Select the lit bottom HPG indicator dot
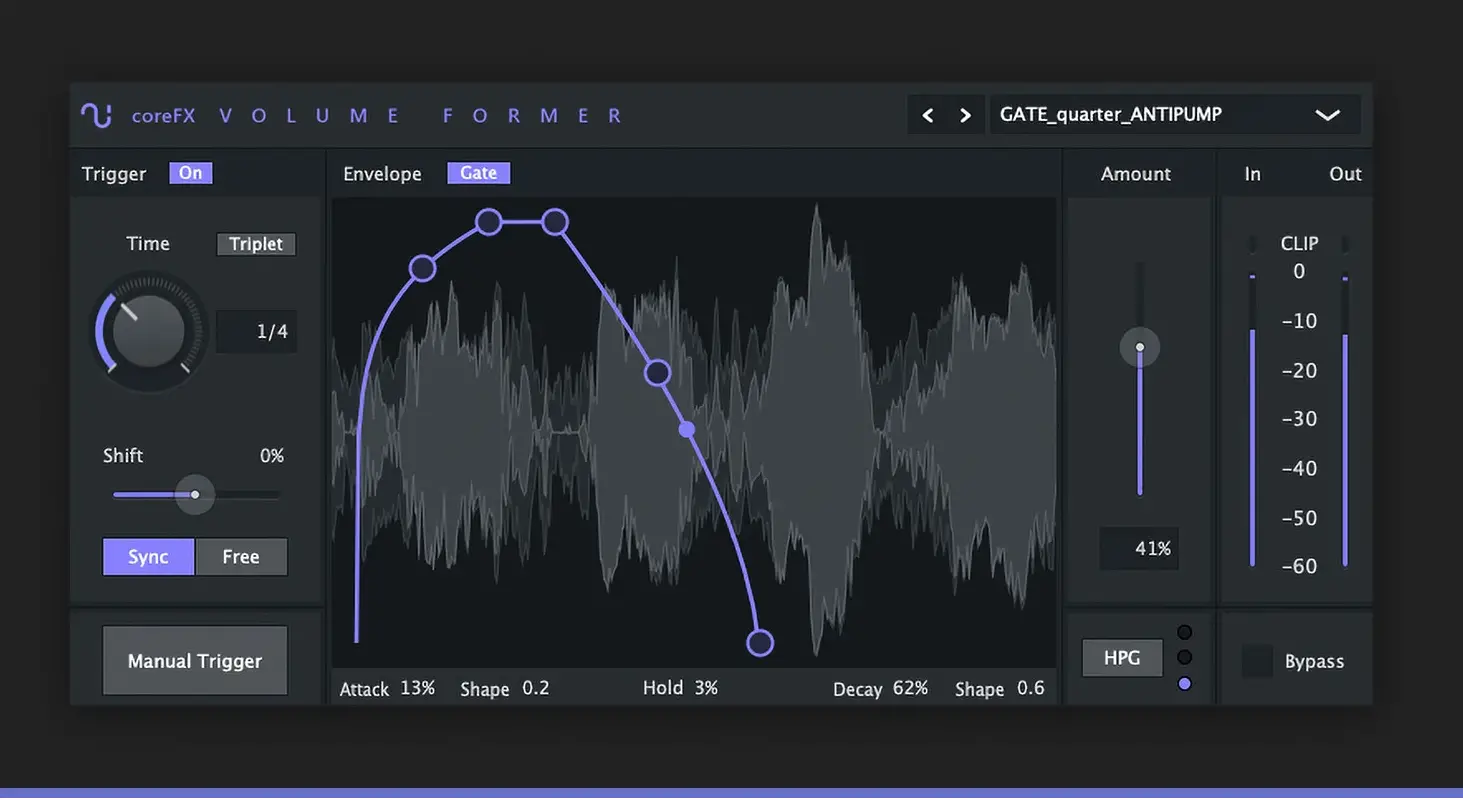Screen dimensions: 1463x800 pyautogui.click(x=1185, y=684)
